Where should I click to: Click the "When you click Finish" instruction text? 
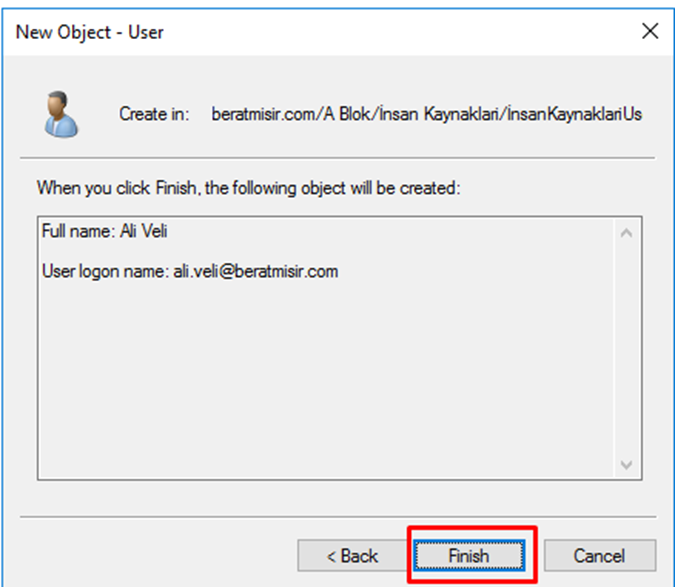click(248, 188)
